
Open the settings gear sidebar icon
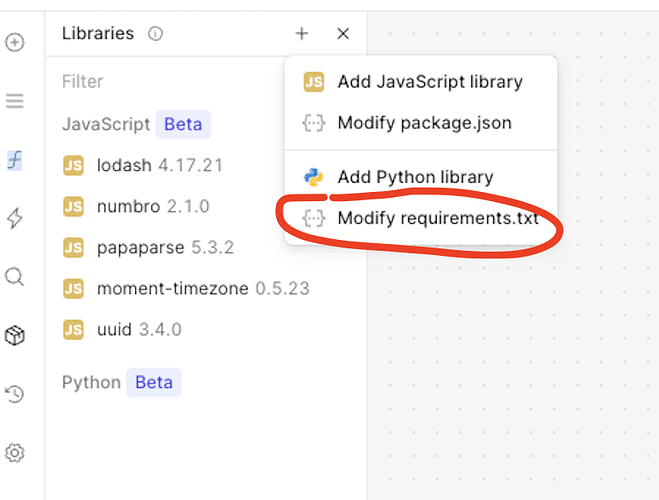(x=15, y=453)
